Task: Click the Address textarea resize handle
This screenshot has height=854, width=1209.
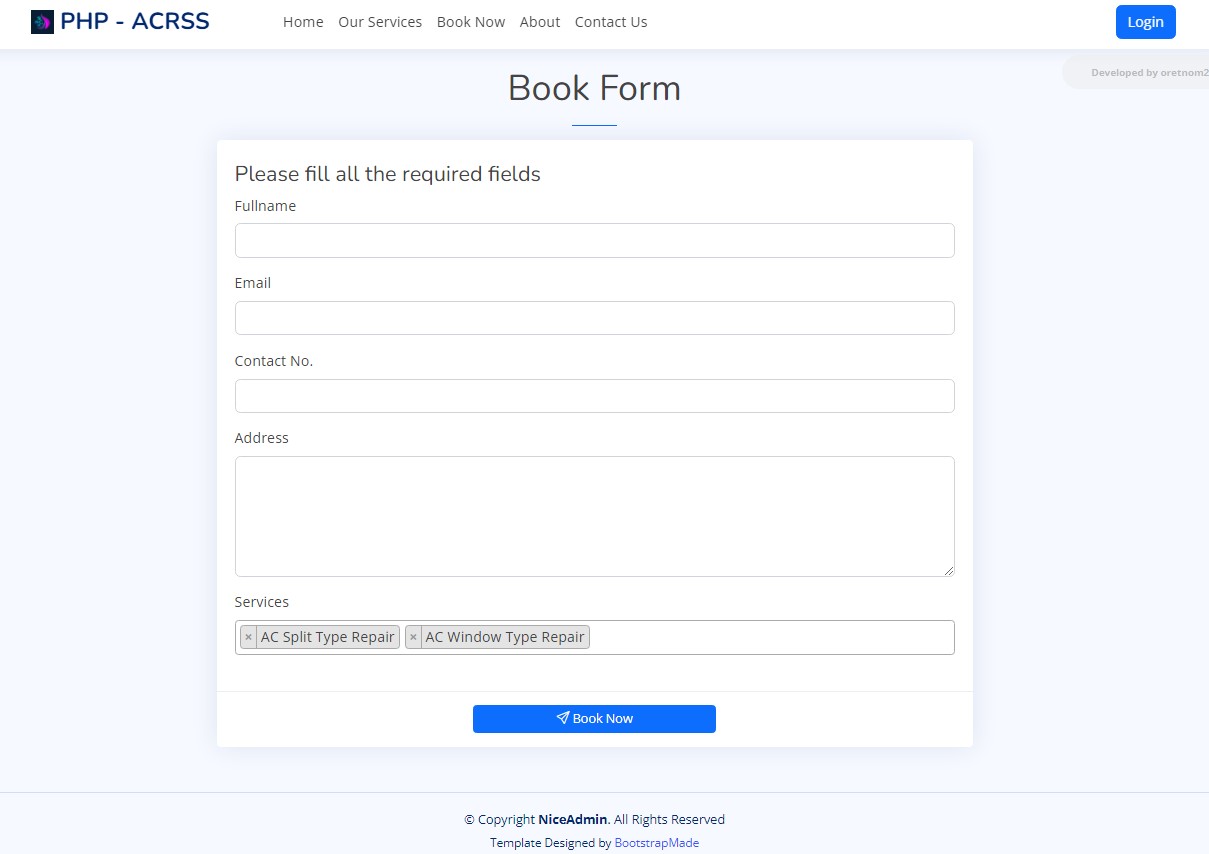Action: click(x=948, y=570)
